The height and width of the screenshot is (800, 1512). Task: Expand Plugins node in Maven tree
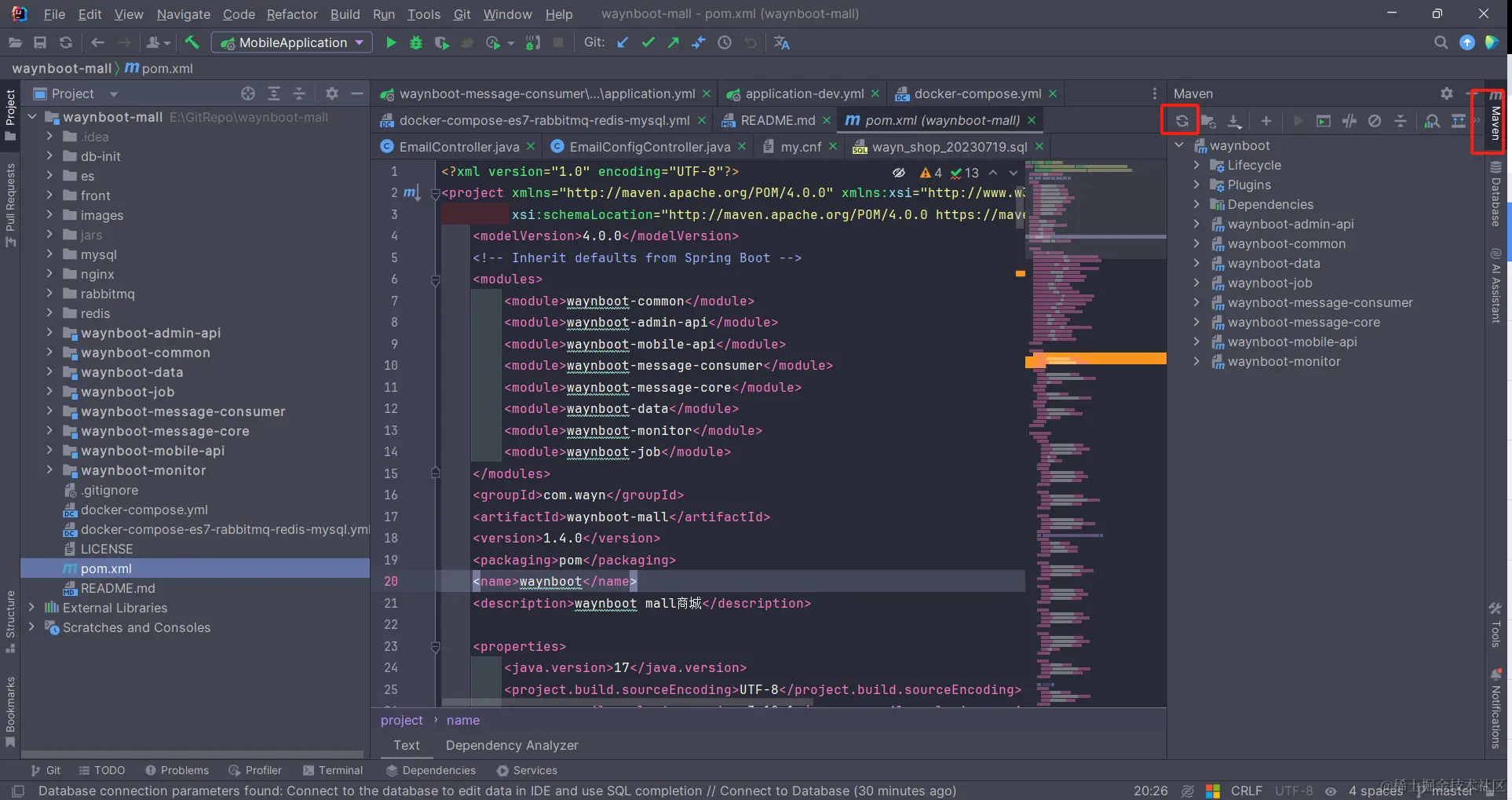pyautogui.click(x=1196, y=184)
